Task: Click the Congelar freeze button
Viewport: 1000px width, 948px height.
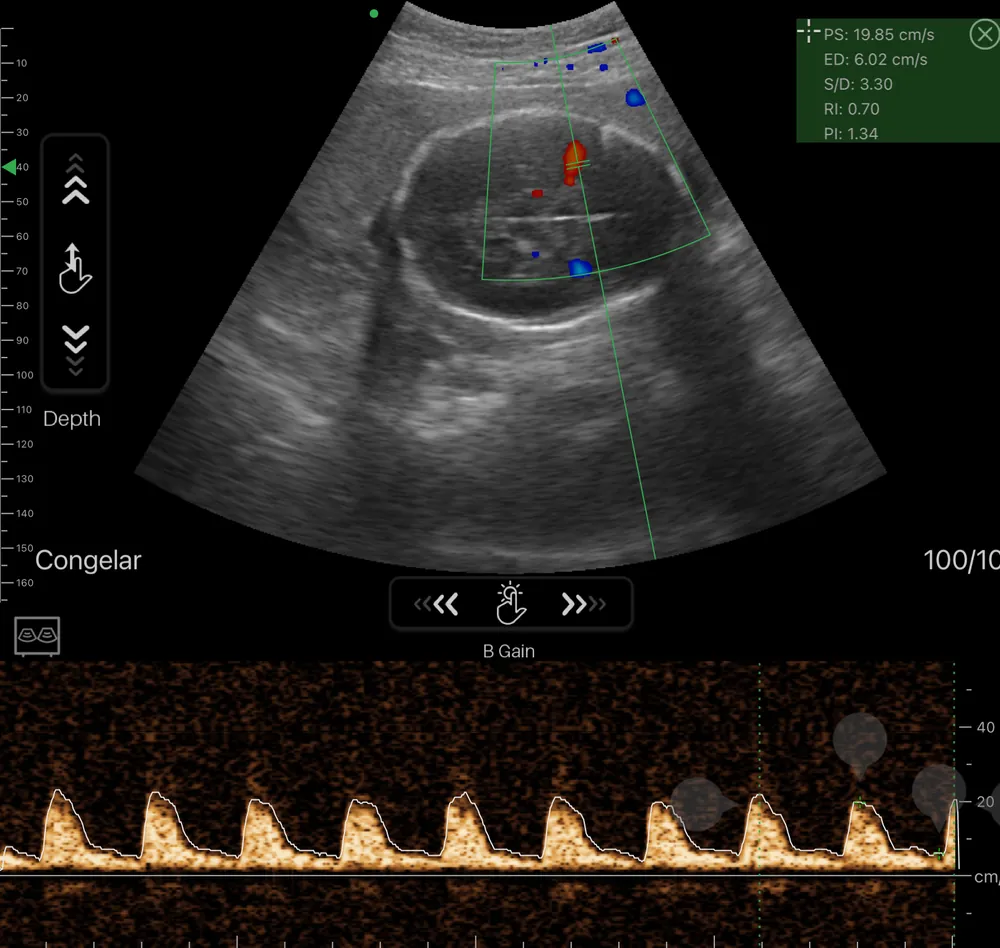Action: (x=88, y=560)
